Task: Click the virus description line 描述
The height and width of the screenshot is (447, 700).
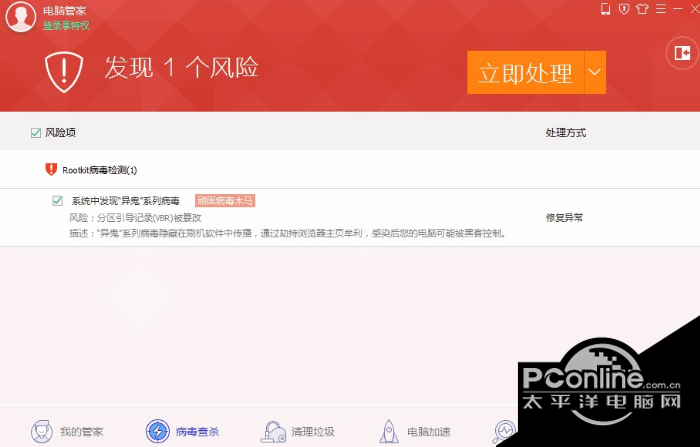Action: point(288,233)
